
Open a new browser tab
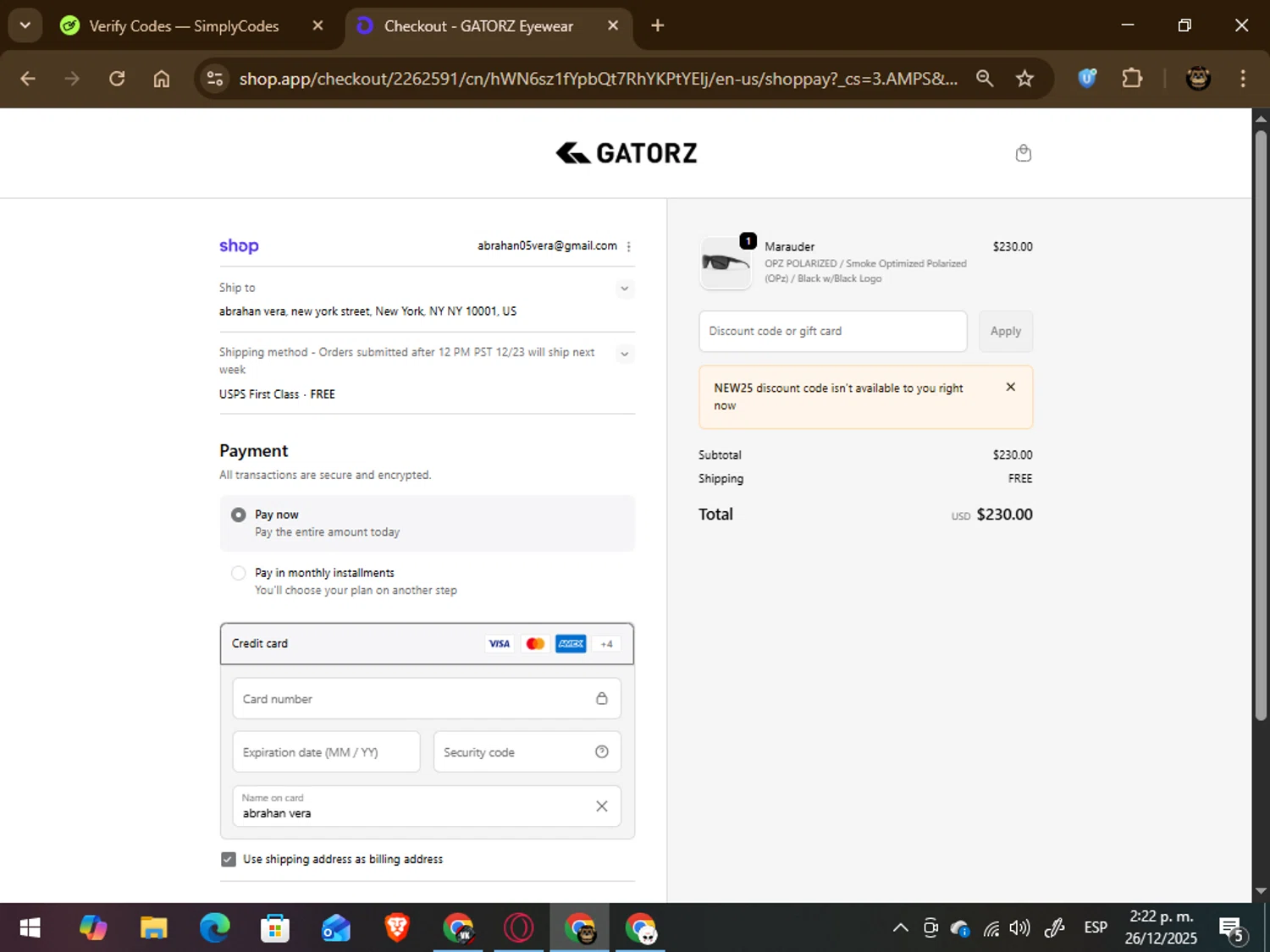pyautogui.click(x=657, y=25)
